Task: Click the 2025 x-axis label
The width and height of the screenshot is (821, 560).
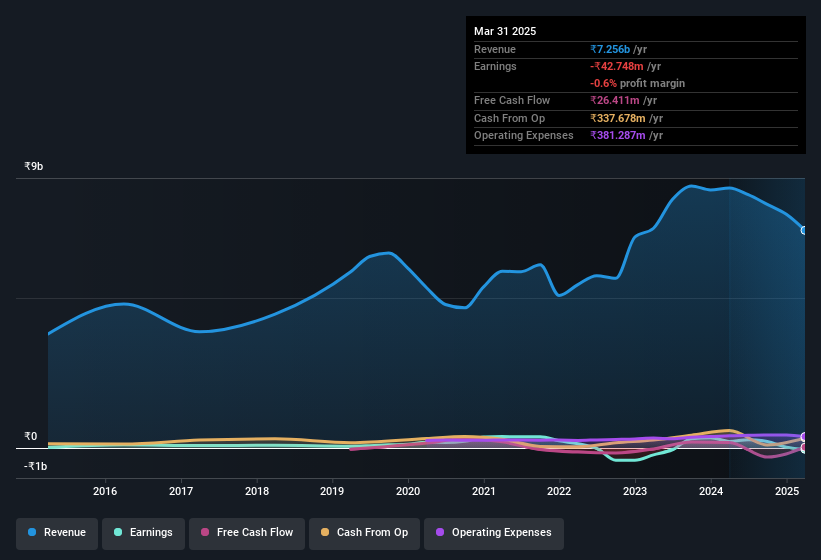Action: pyautogui.click(x=787, y=491)
